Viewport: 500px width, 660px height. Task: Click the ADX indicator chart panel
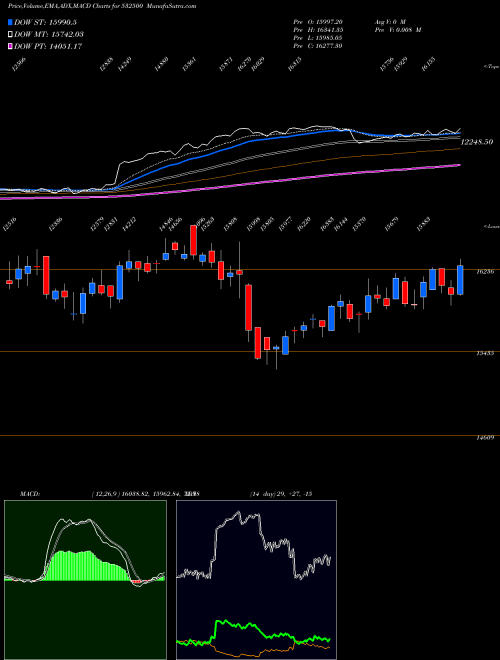click(256, 580)
